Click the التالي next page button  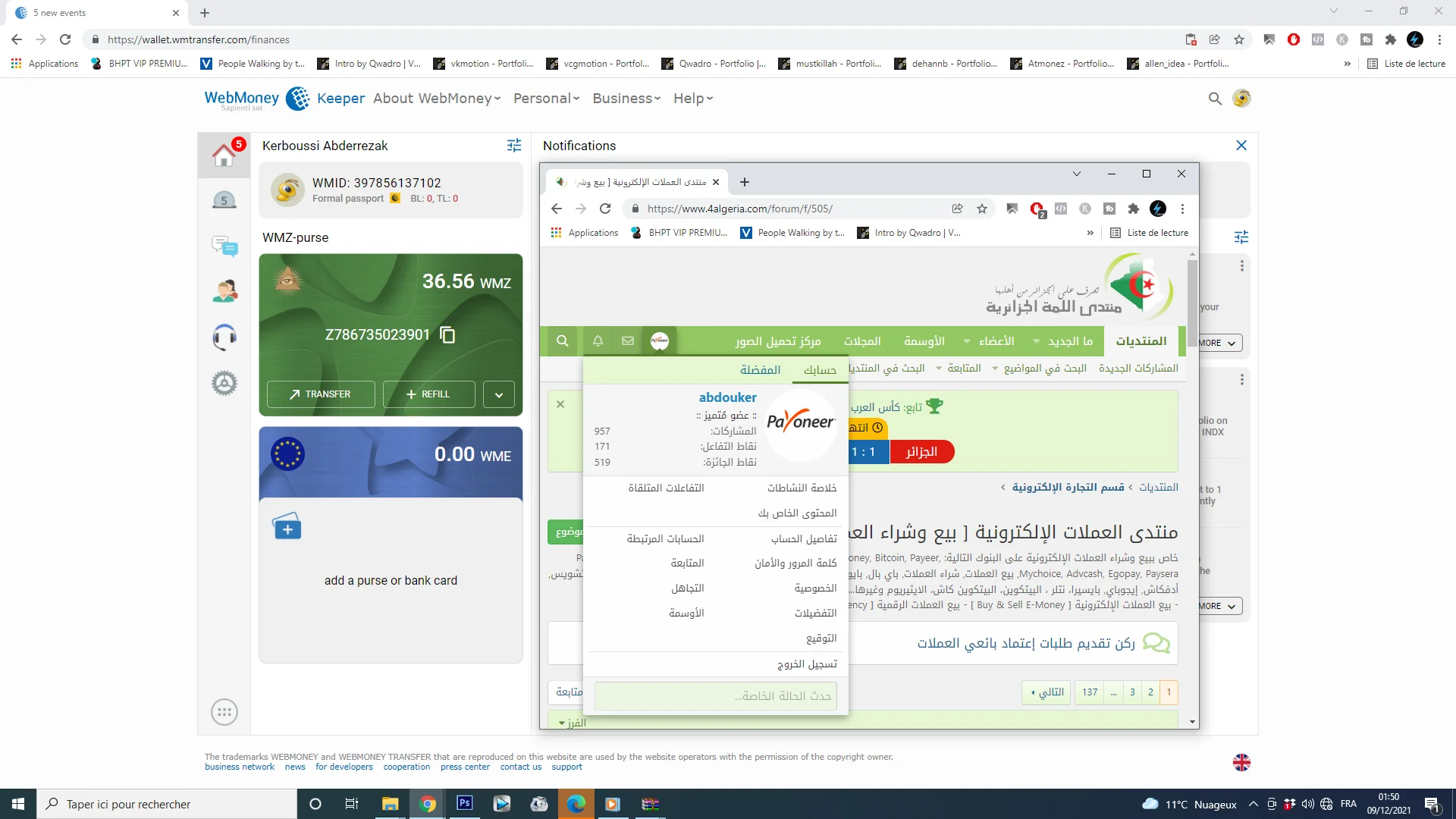point(1047,692)
